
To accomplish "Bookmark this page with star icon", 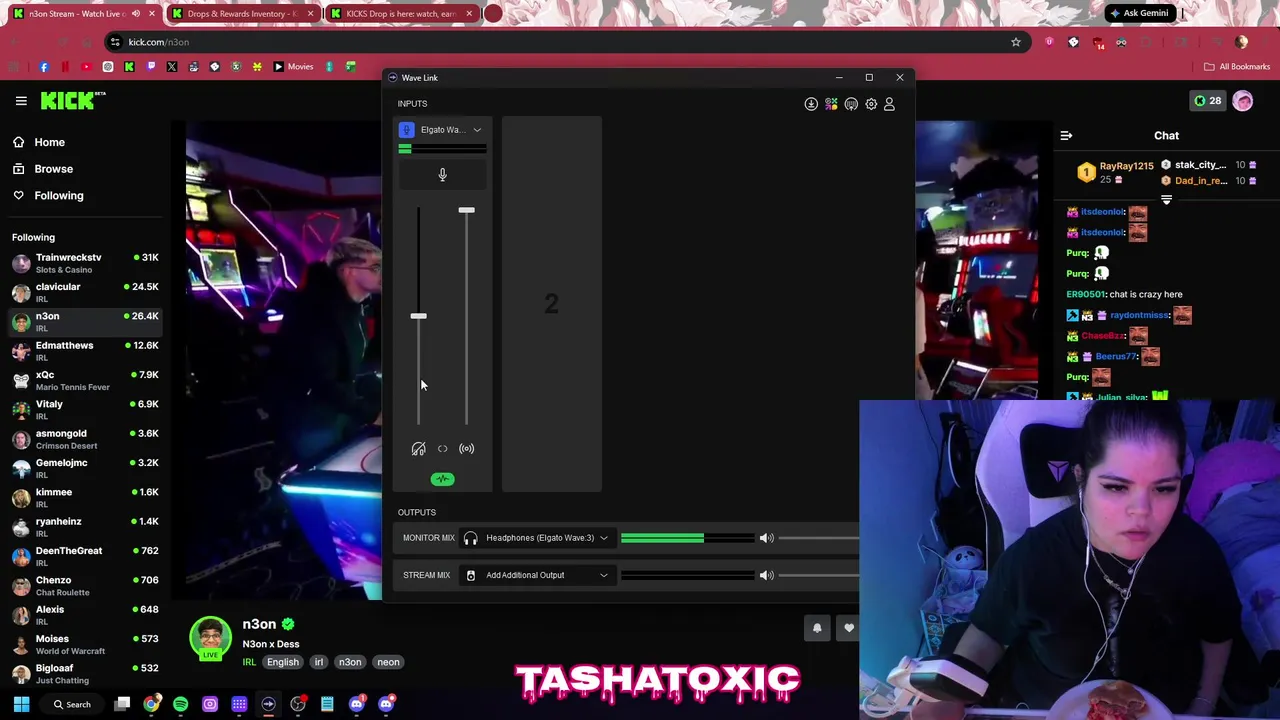I will (x=1015, y=42).
